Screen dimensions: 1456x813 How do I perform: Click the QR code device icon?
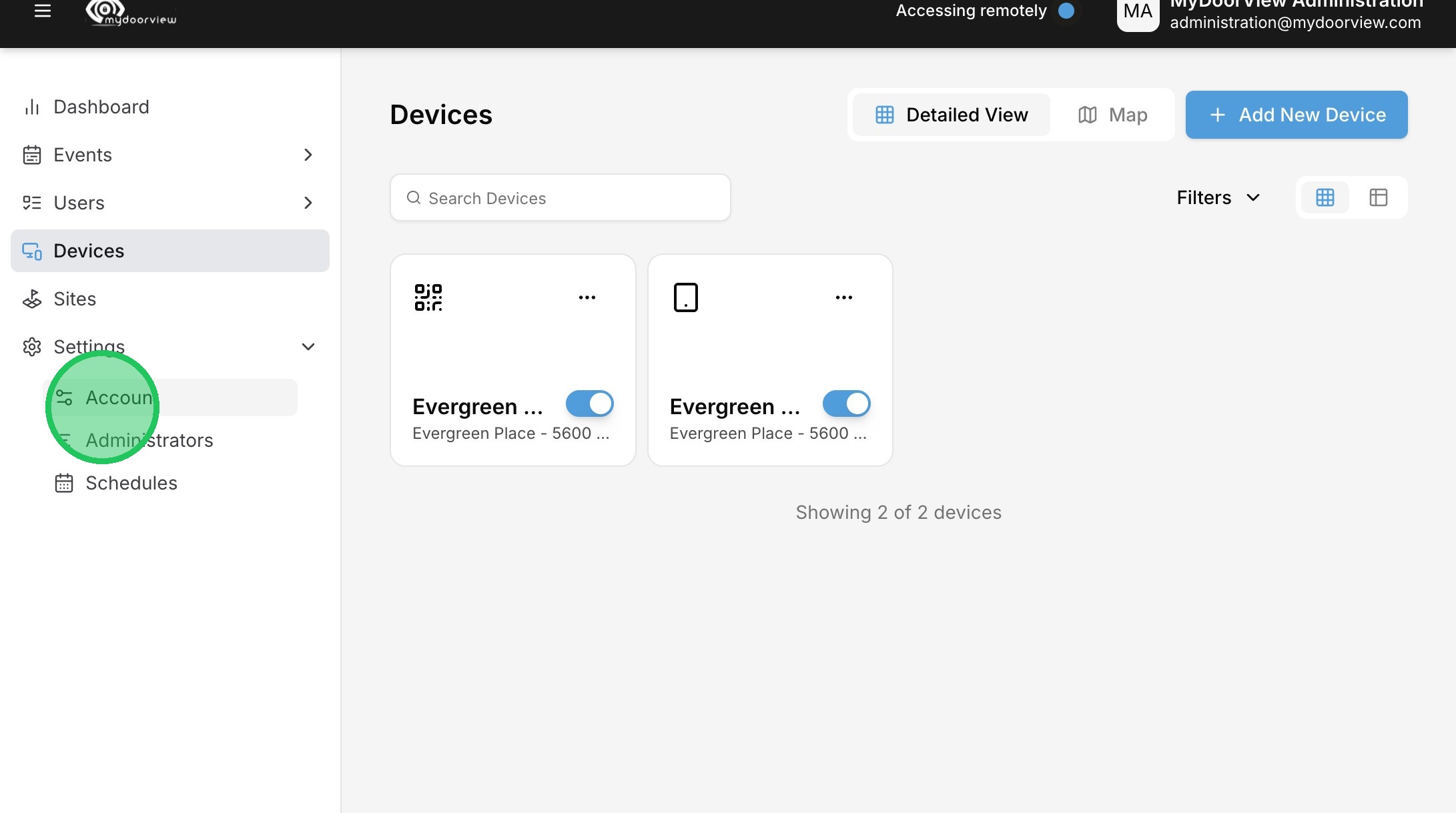pos(428,297)
